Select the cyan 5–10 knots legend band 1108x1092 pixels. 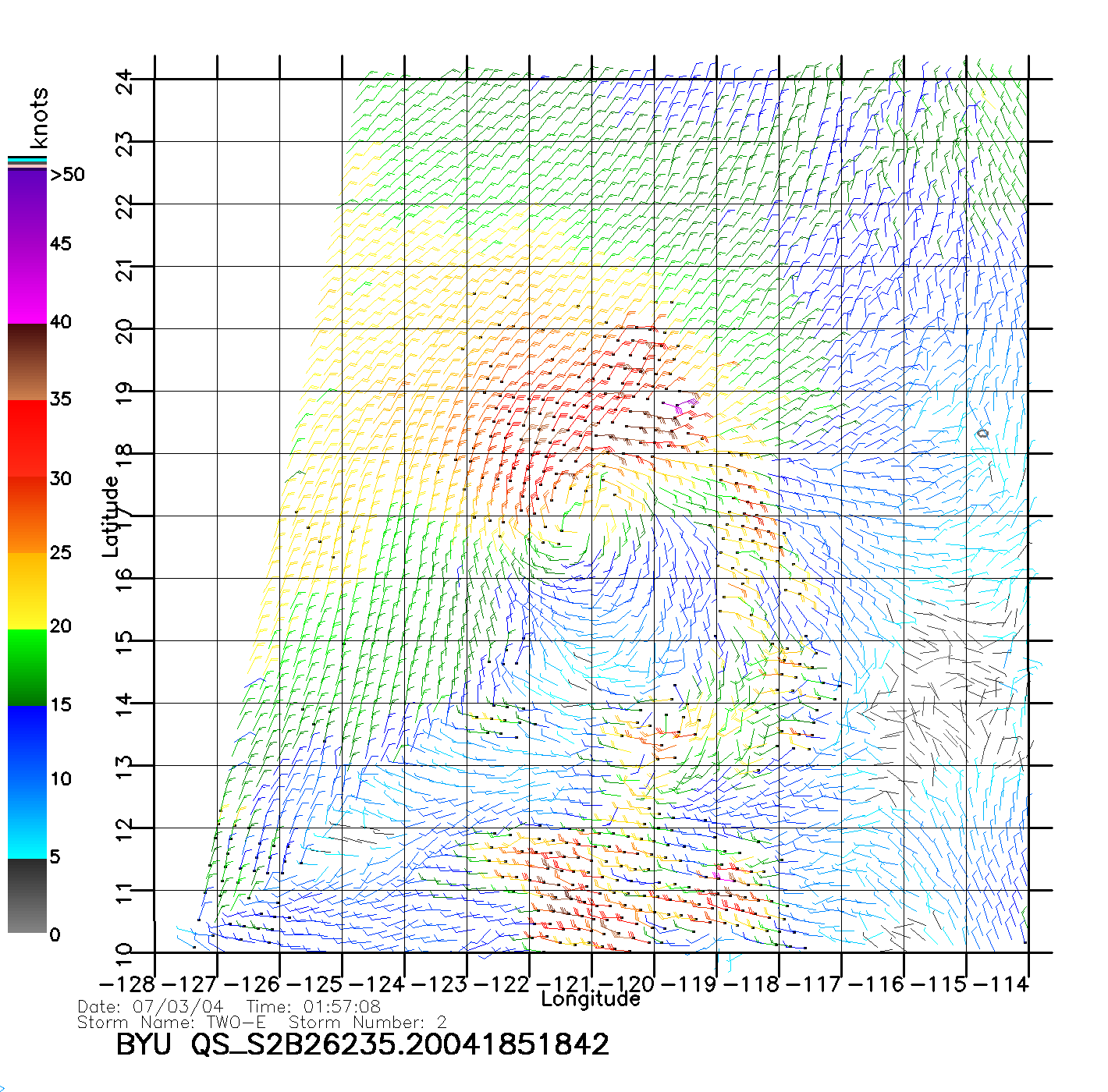(27, 819)
